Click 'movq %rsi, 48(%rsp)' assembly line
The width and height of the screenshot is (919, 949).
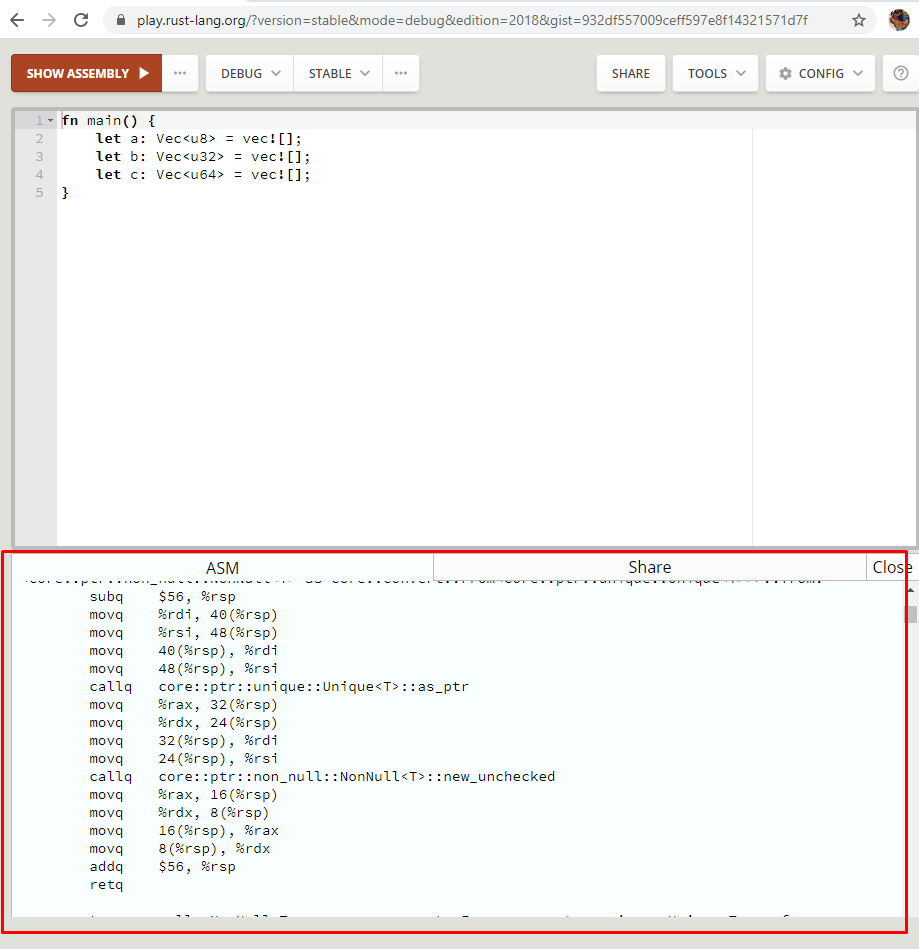[x=183, y=632]
